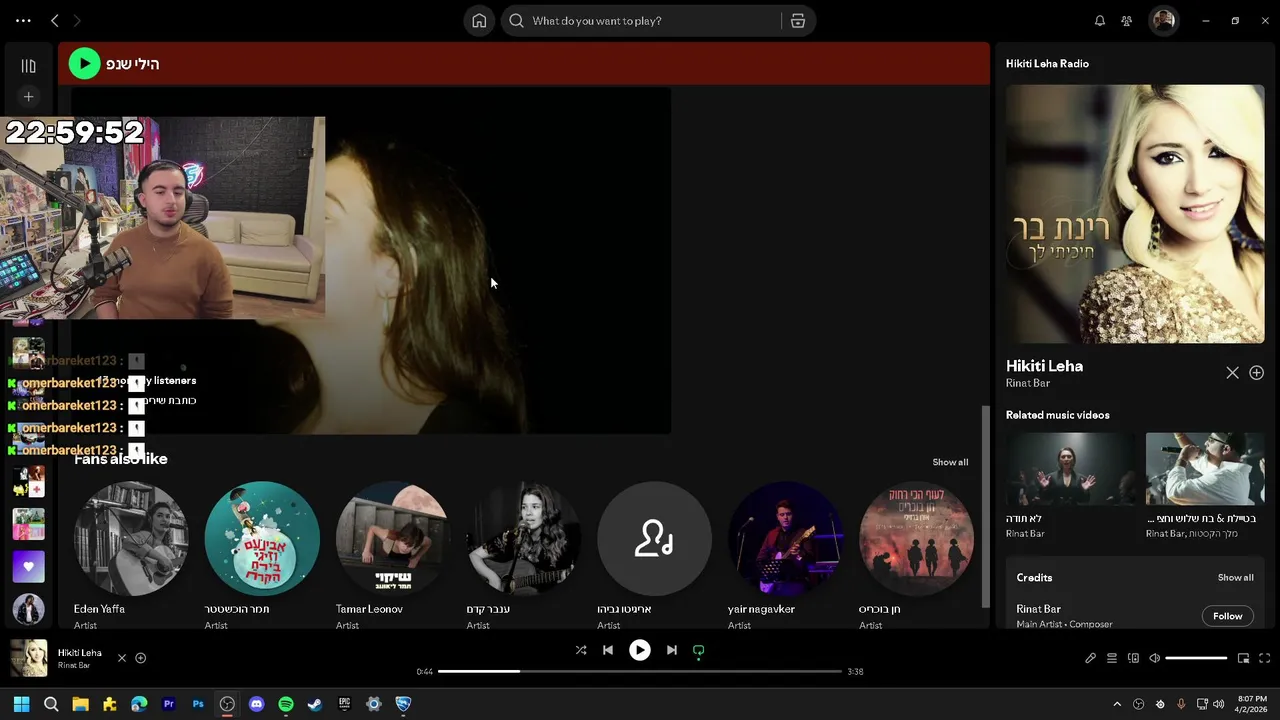Open Eden Yaffa artist card
The height and width of the screenshot is (720, 1280).
[131, 556]
